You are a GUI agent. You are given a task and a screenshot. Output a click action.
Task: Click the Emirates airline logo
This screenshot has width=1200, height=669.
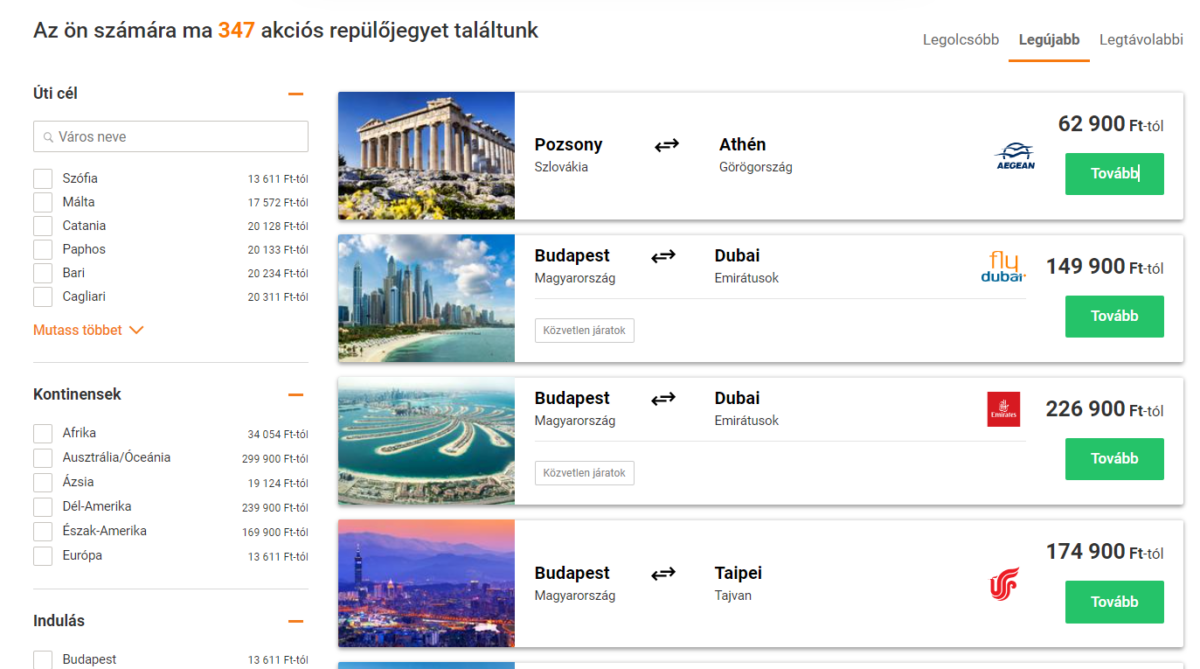point(1003,409)
